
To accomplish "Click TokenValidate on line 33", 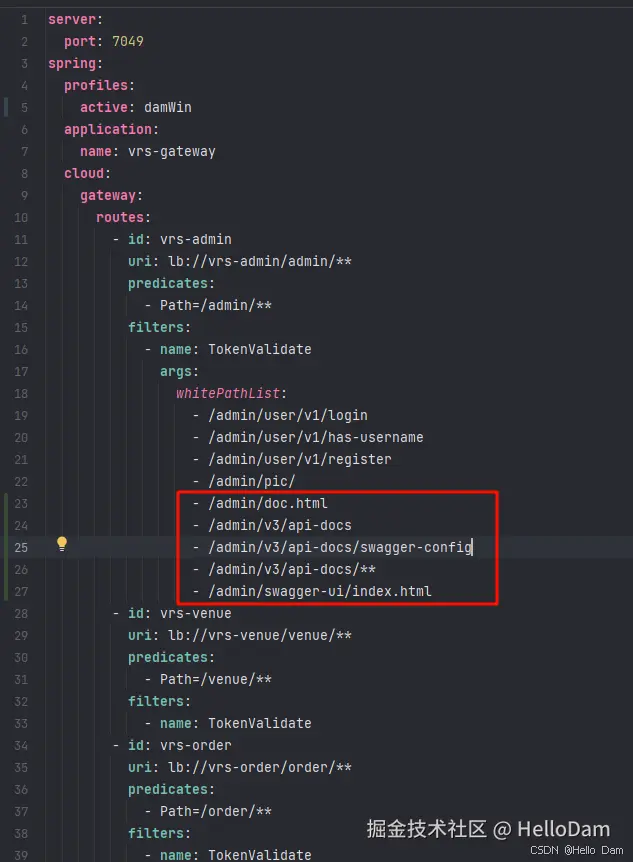I will click(x=260, y=723).
